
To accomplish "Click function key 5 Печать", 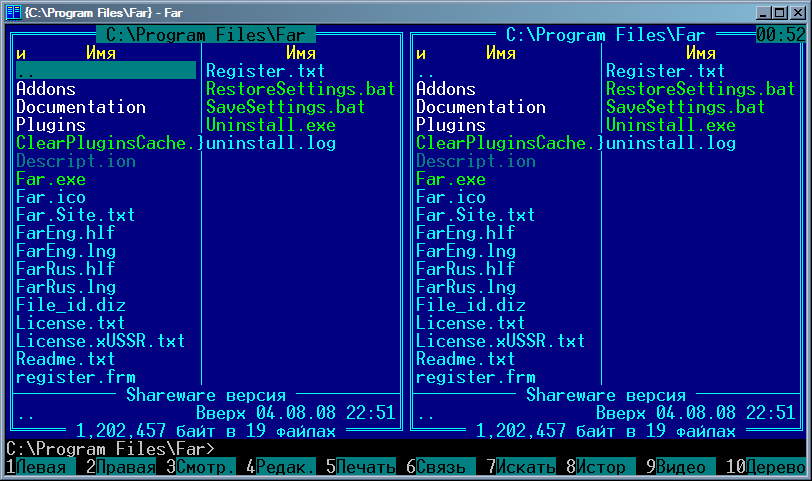I will coord(360,467).
